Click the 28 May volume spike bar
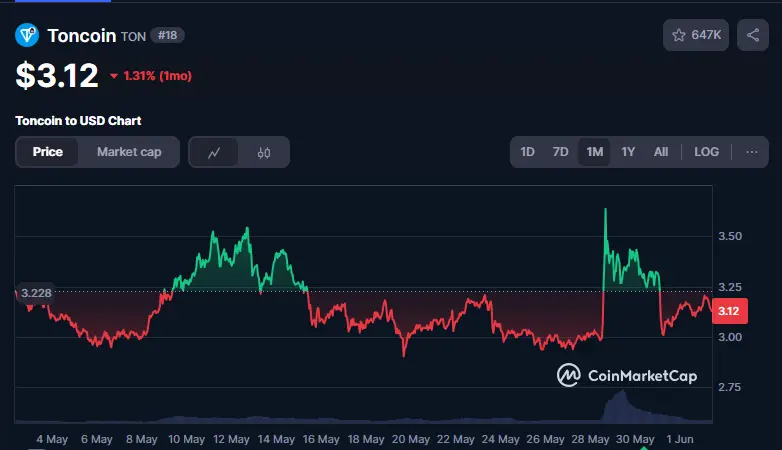The image size is (782, 450). tap(620, 406)
